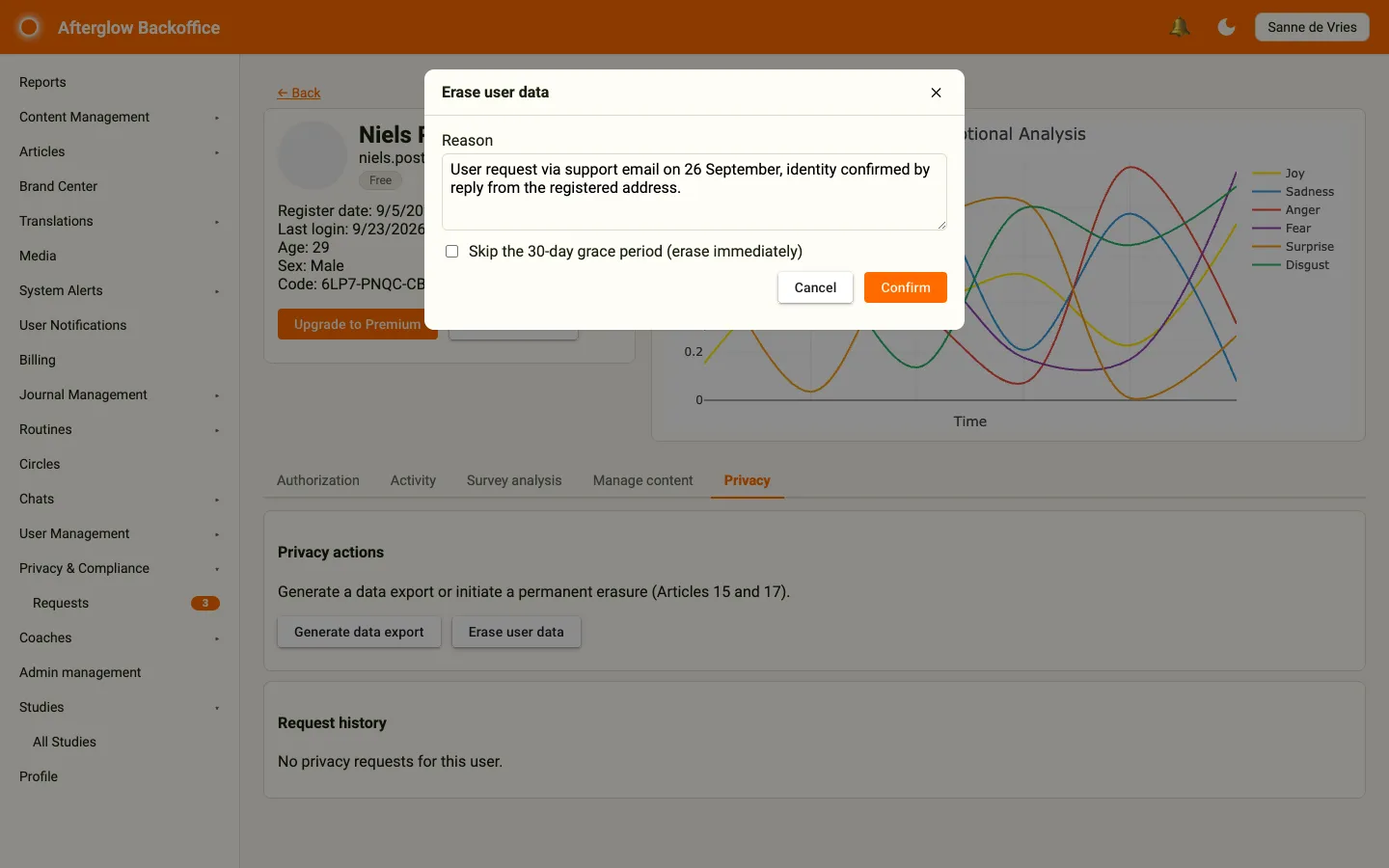Open the Manage content tab
Viewport: 1389px width, 868px height.
[x=643, y=480]
